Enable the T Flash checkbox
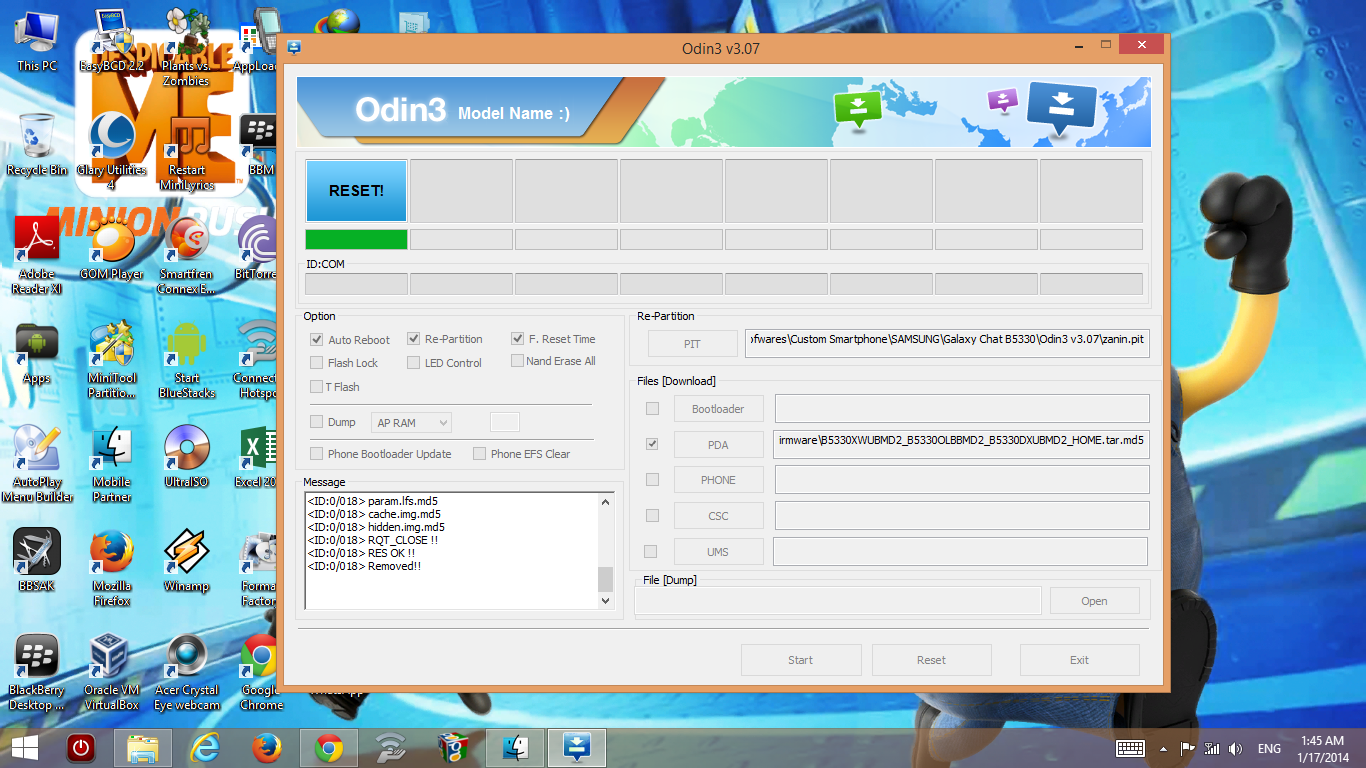The width and height of the screenshot is (1366, 768). click(317, 387)
